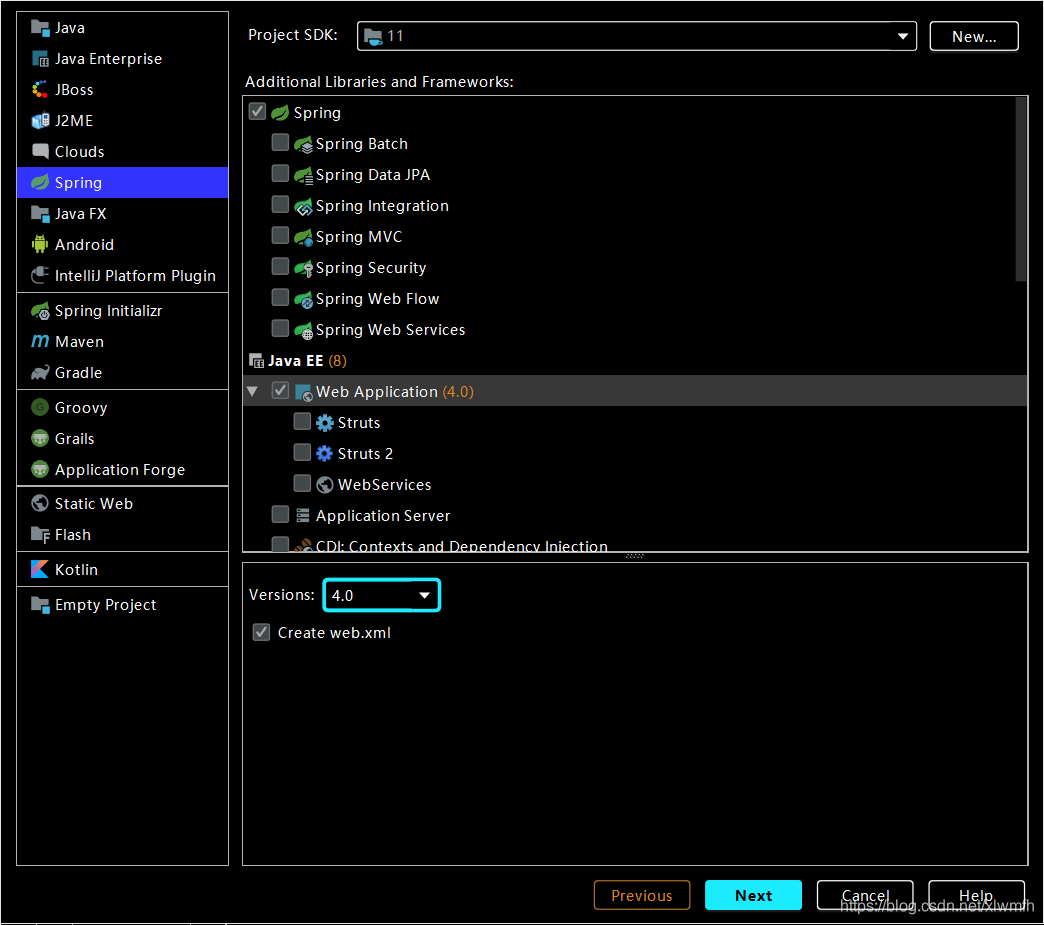Click the Application Forge icon
Image resolution: width=1044 pixels, height=925 pixels.
pyautogui.click(x=40, y=469)
